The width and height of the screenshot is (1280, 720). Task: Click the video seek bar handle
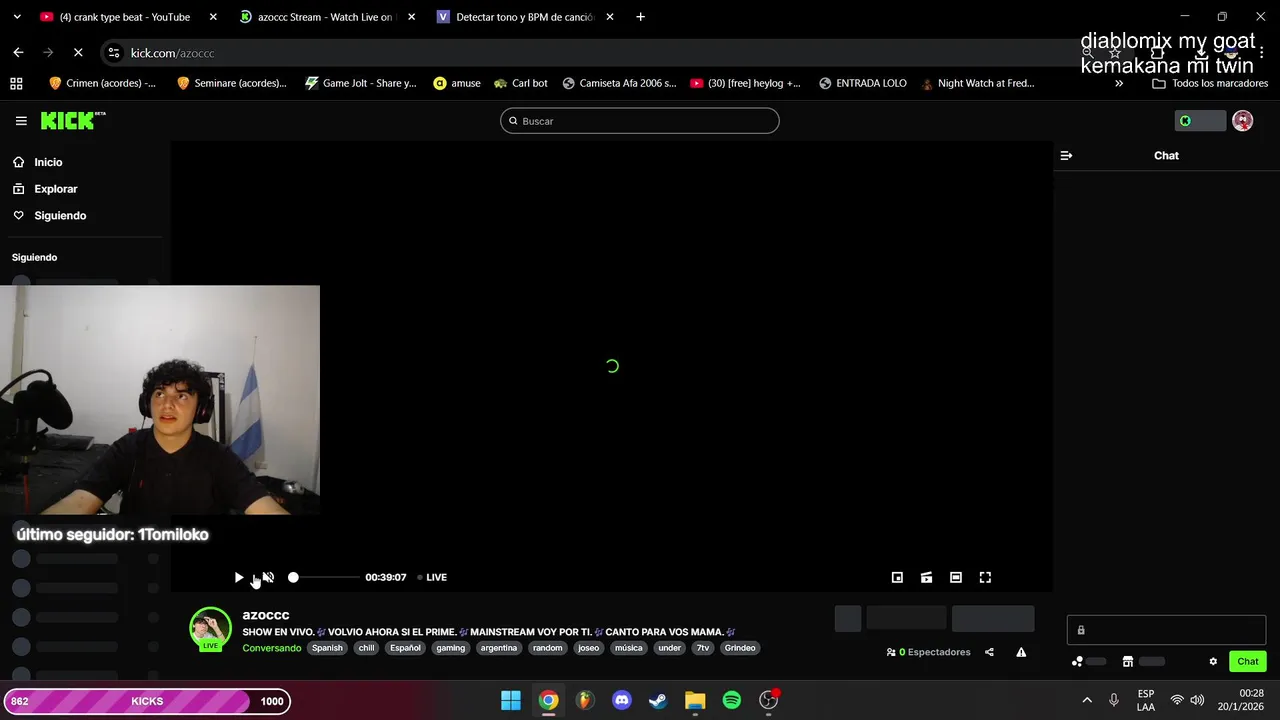293,577
